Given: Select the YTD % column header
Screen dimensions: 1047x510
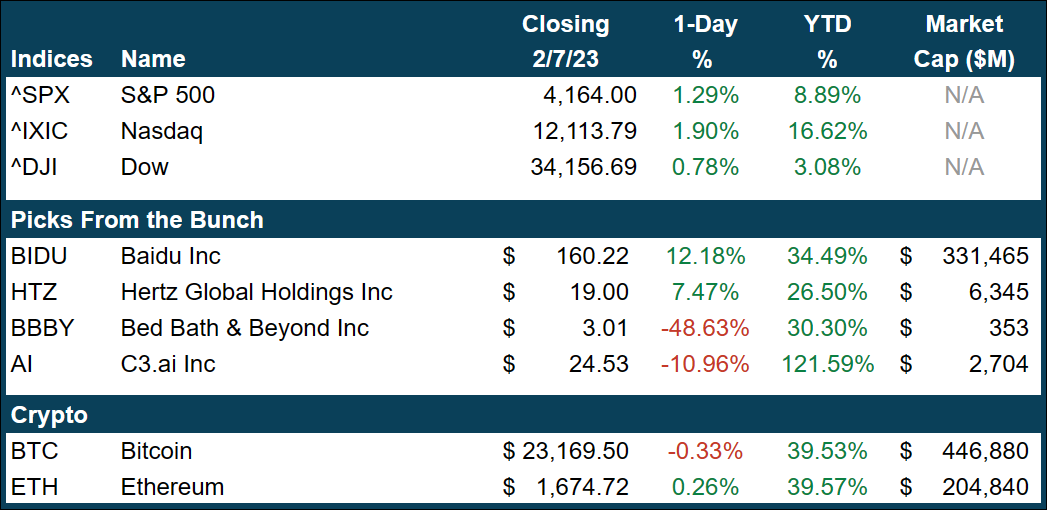Looking at the screenshot, I should [826, 42].
